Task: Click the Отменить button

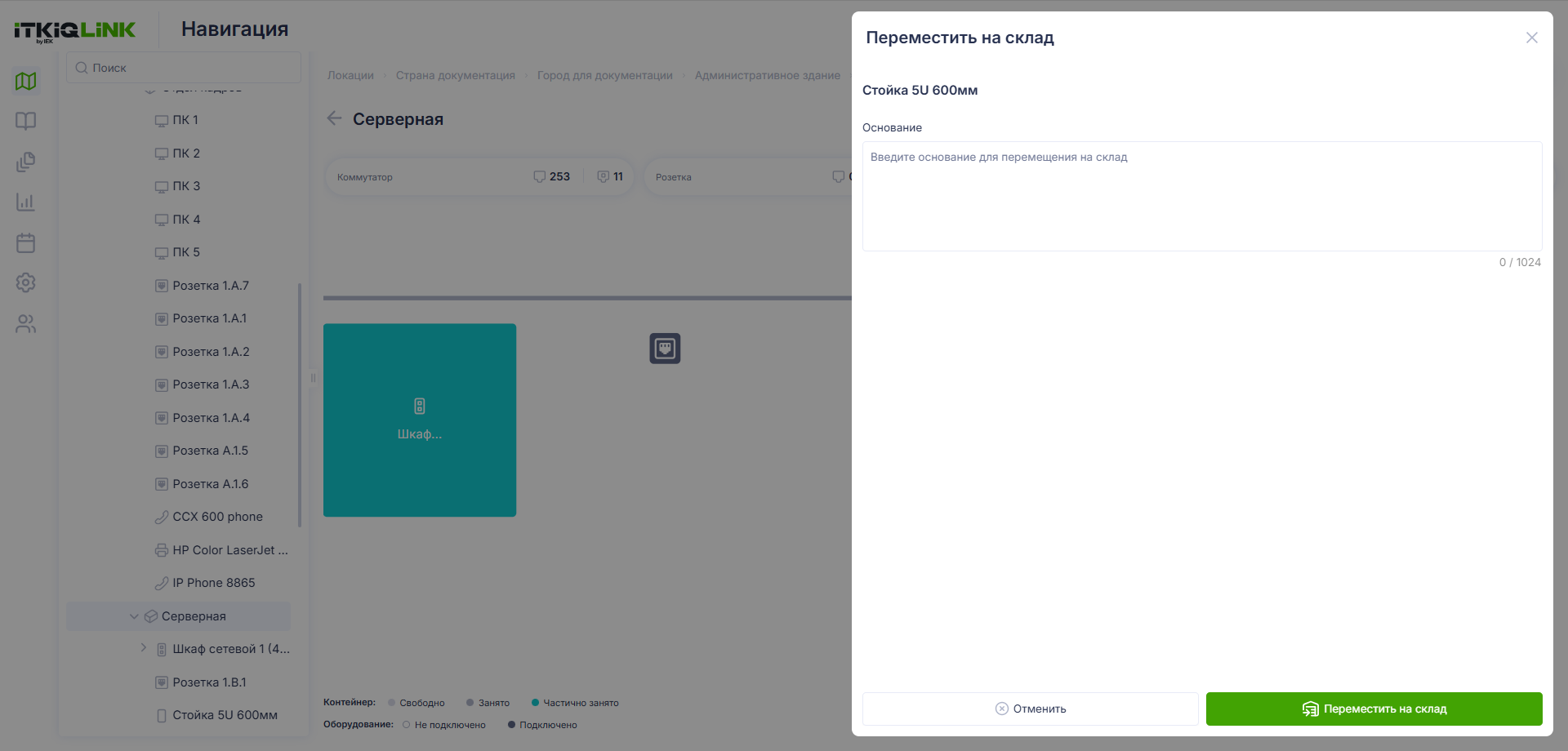Action: [1031, 709]
